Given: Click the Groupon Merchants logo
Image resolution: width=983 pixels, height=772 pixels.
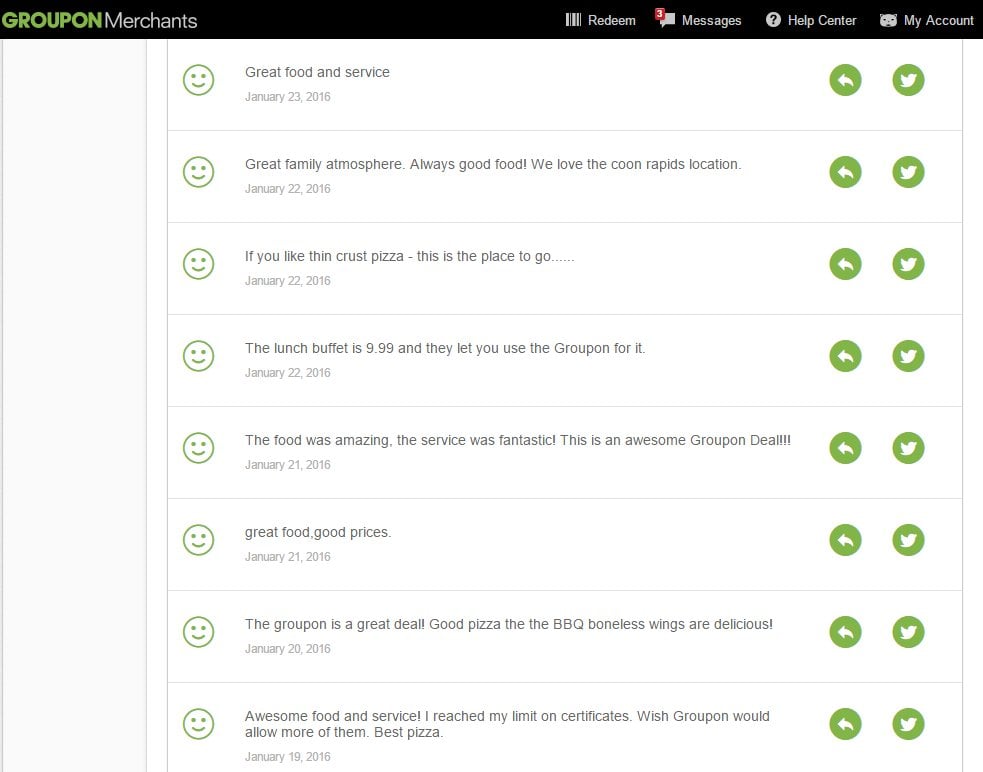Looking at the screenshot, I should [x=99, y=20].
